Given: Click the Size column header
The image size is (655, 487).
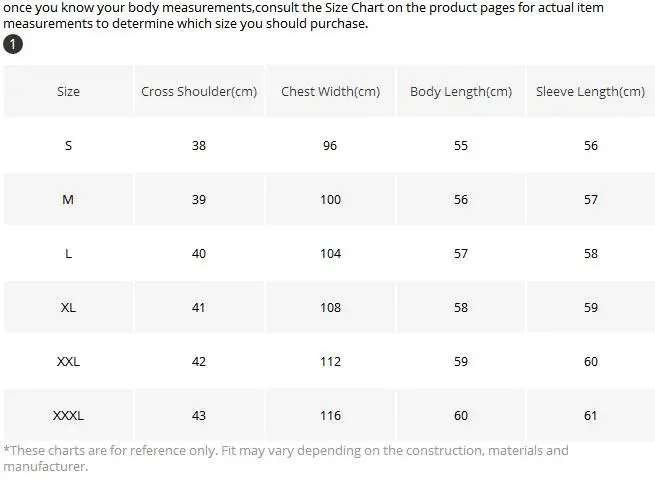Looking at the screenshot, I should [68, 92].
